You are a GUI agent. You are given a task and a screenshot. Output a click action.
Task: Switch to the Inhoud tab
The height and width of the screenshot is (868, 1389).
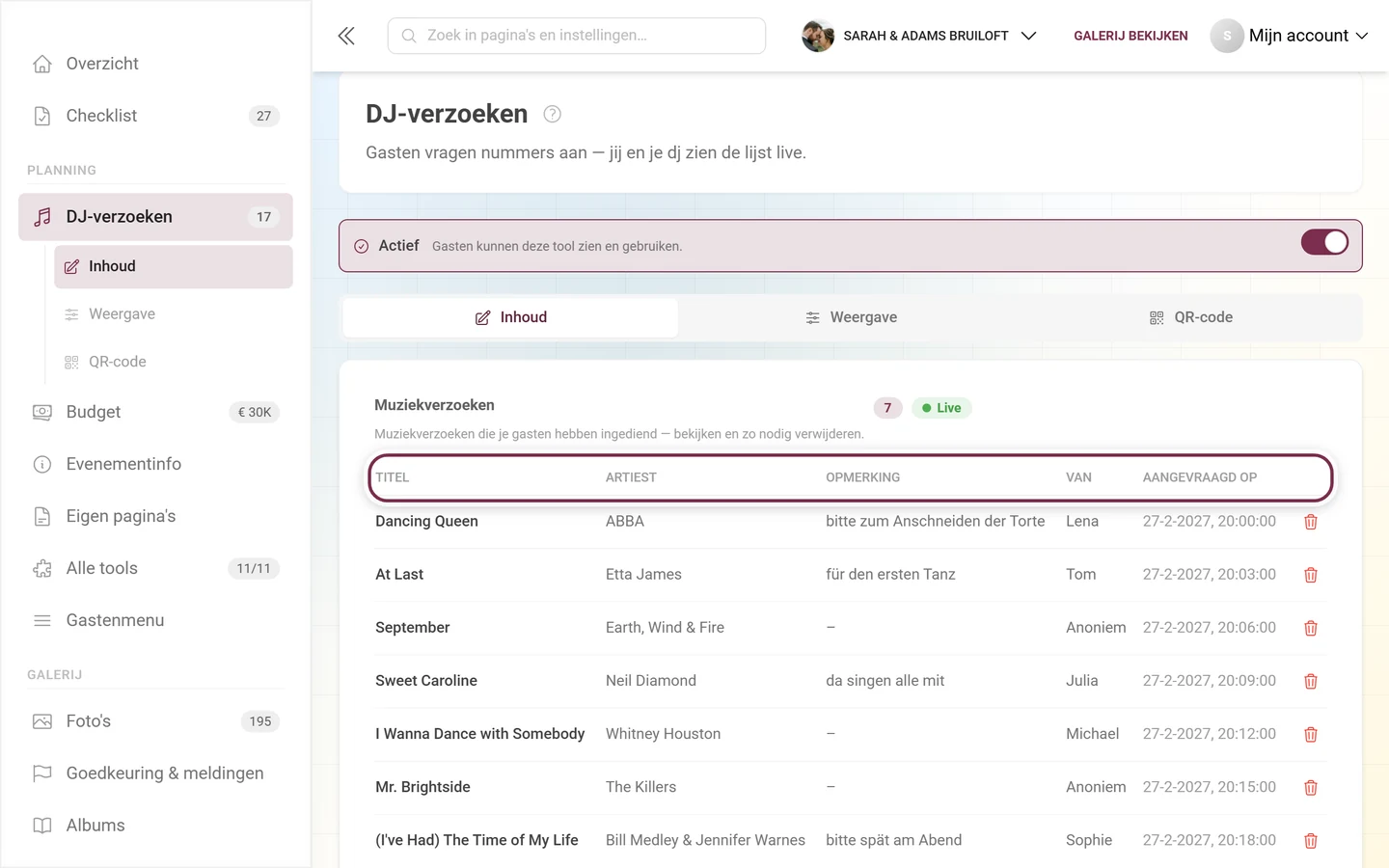pos(510,317)
